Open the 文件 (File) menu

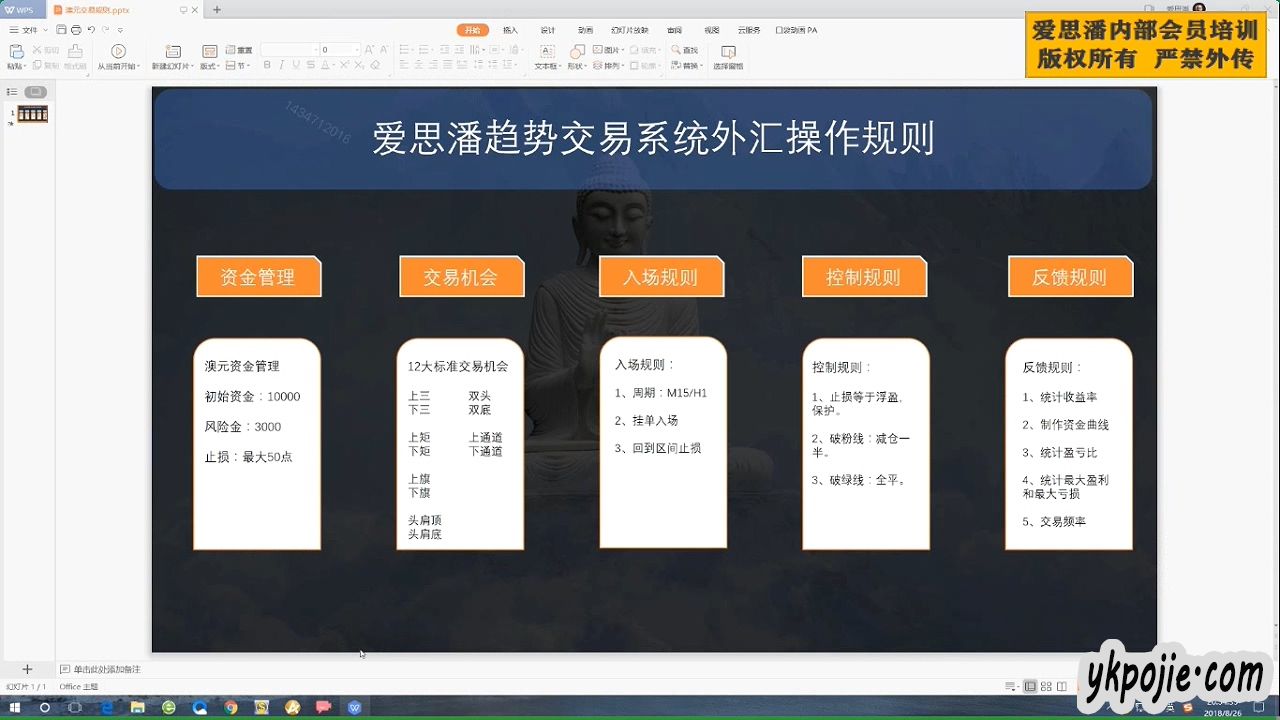click(28, 30)
